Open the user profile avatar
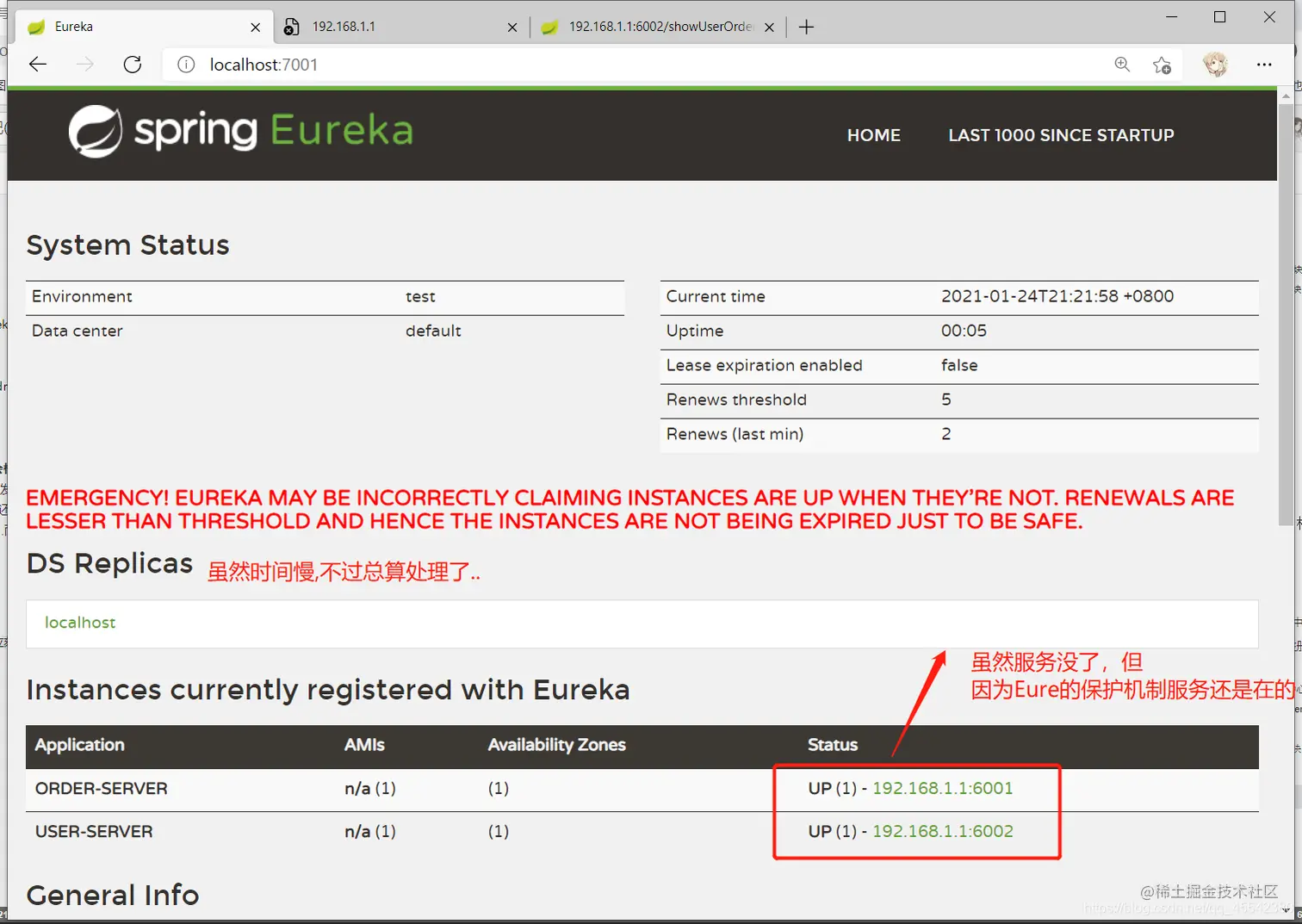The image size is (1302, 924). pos(1215,65)
